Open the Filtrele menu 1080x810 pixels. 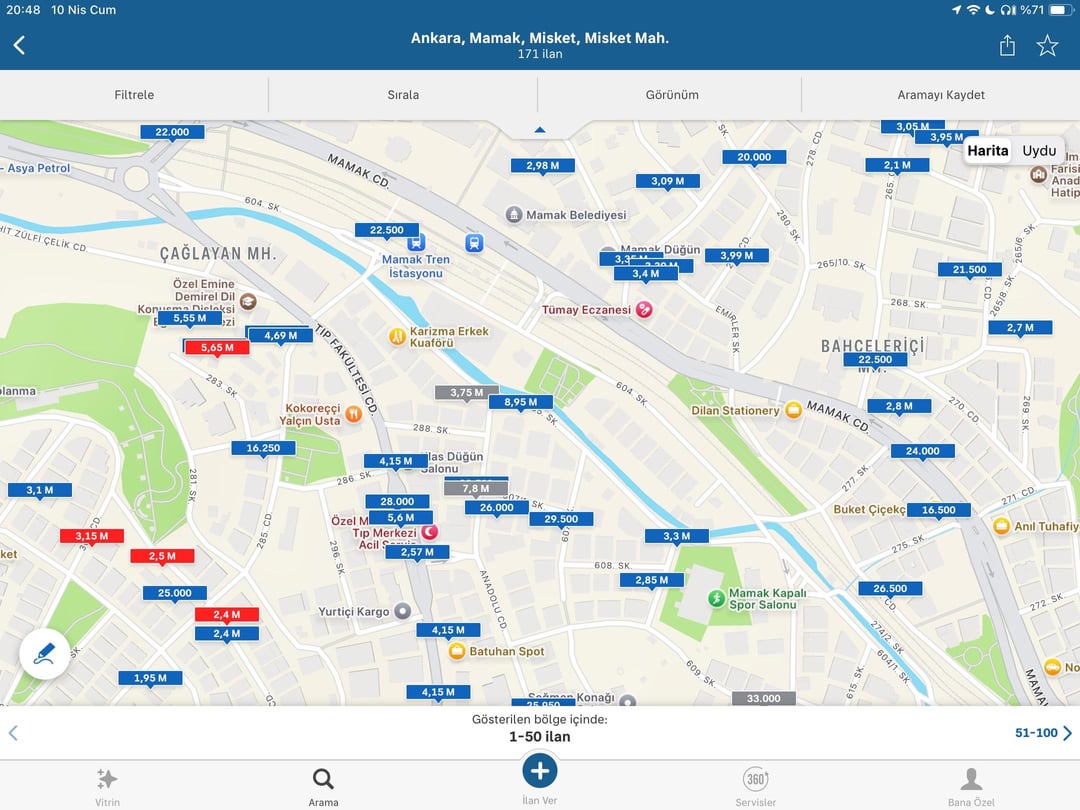[x=134, y=95]
